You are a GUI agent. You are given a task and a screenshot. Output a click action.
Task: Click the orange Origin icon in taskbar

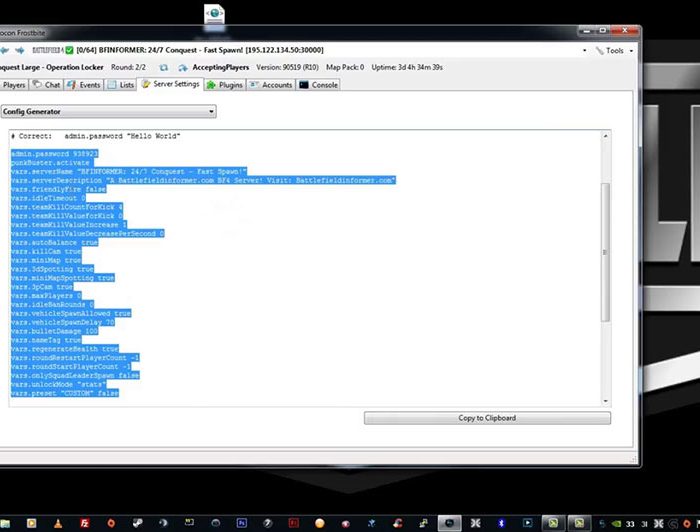tap(111, 523)
